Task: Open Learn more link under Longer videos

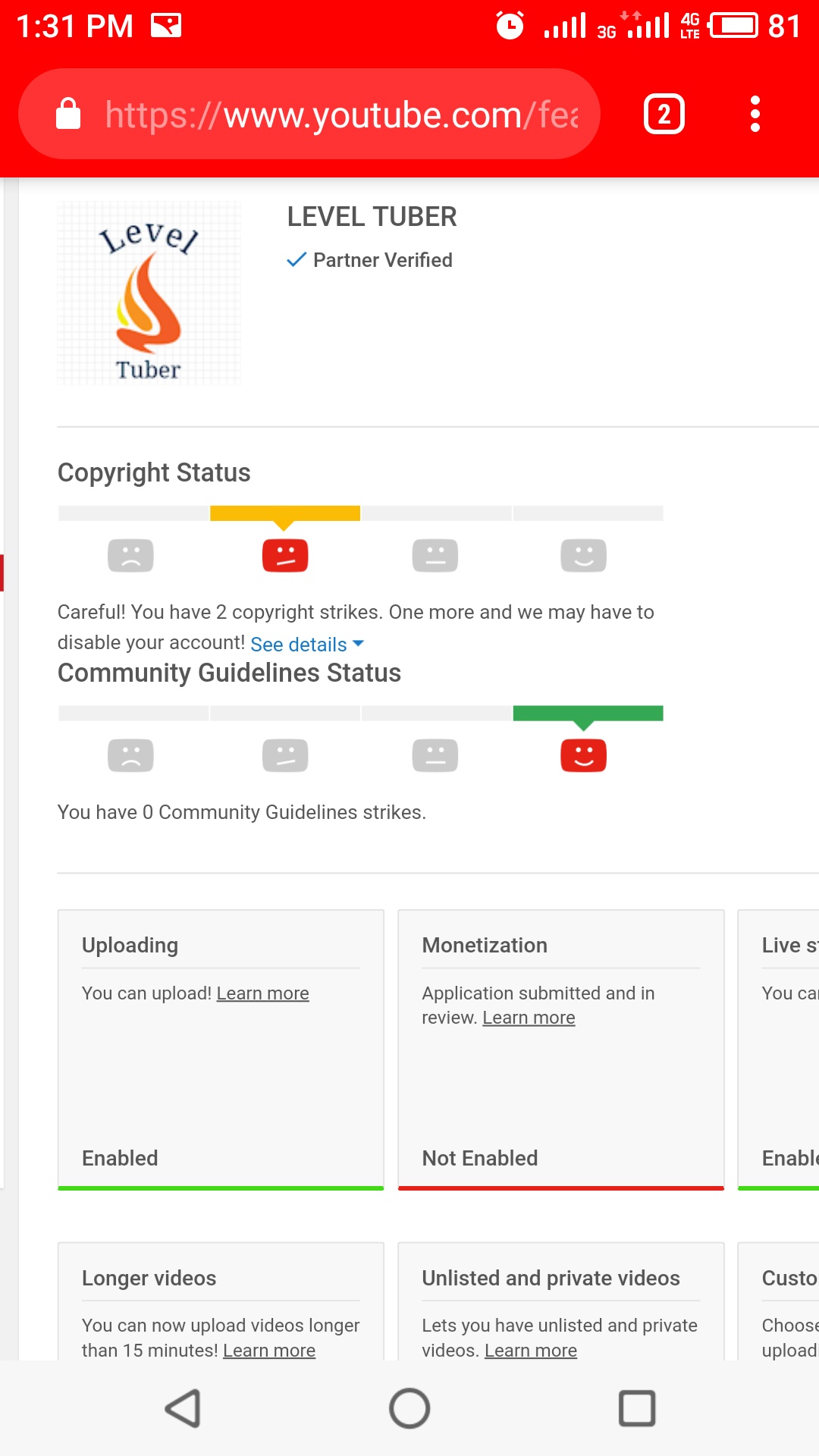Action: (x=269, y=1351)
